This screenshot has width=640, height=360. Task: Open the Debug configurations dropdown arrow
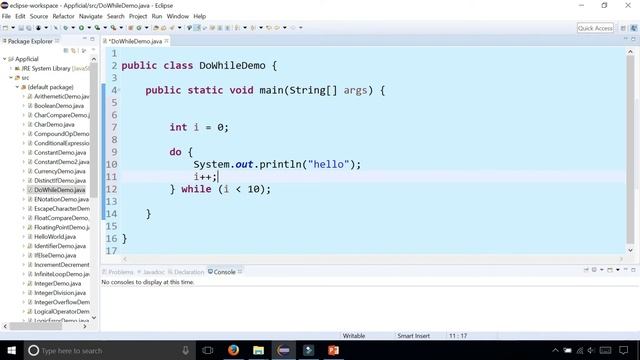[x=73, y=28]
